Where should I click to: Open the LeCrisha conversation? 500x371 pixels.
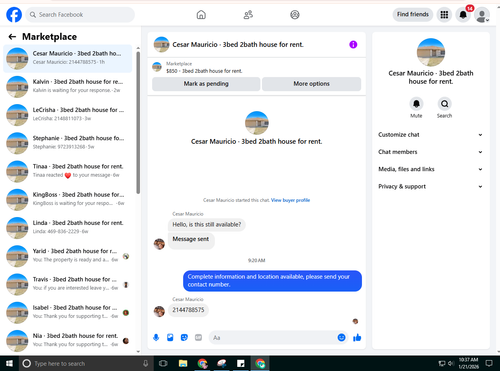(68, 115)
